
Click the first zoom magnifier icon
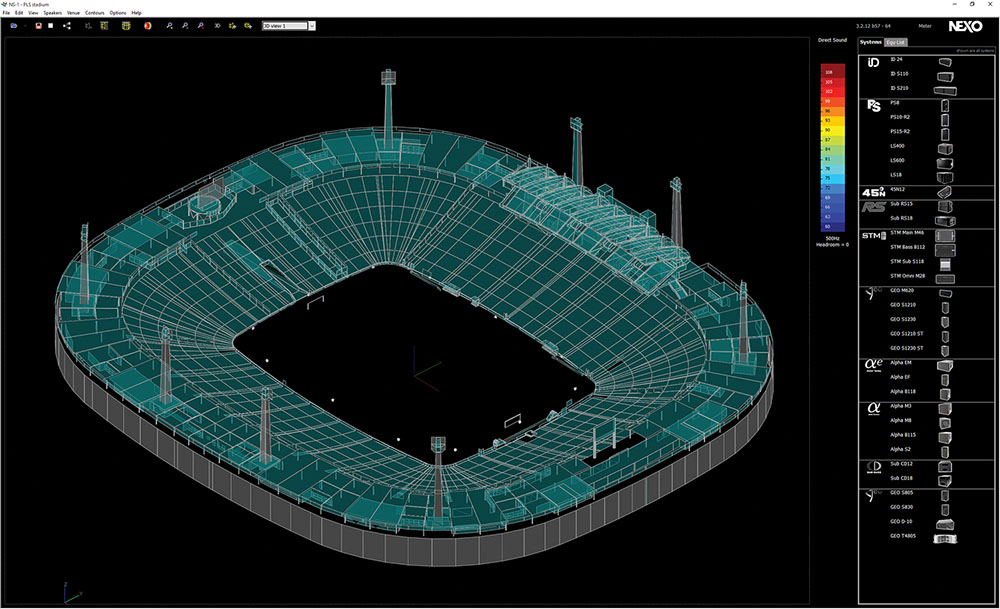[170, 26]
